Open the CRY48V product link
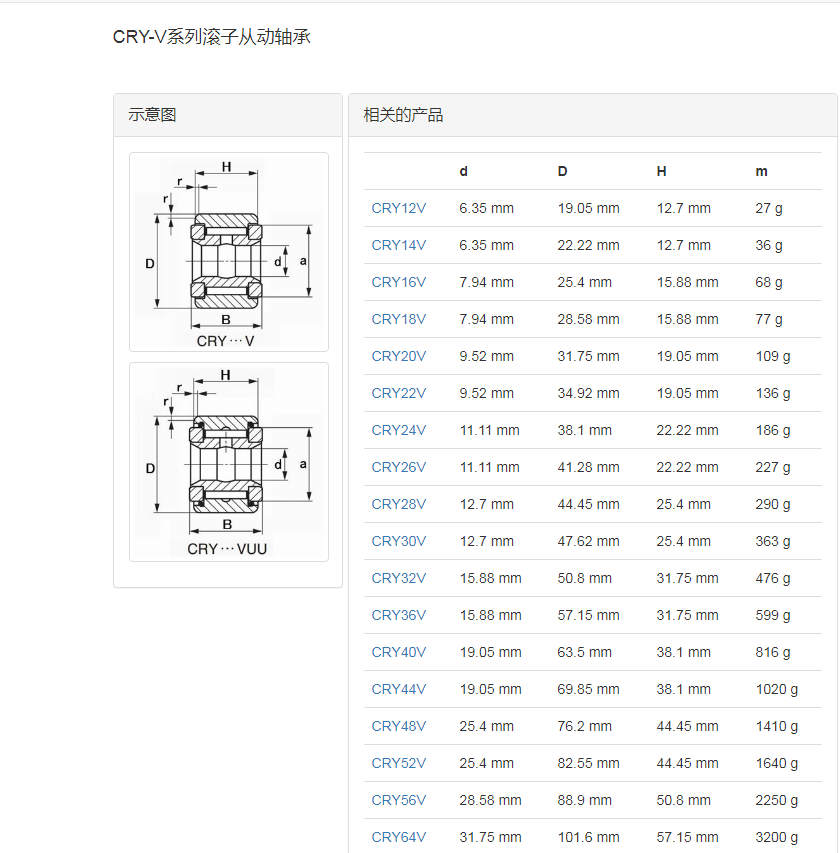This screenshot has width=840, height=853. pyautogui.click(x=398, y=726)
